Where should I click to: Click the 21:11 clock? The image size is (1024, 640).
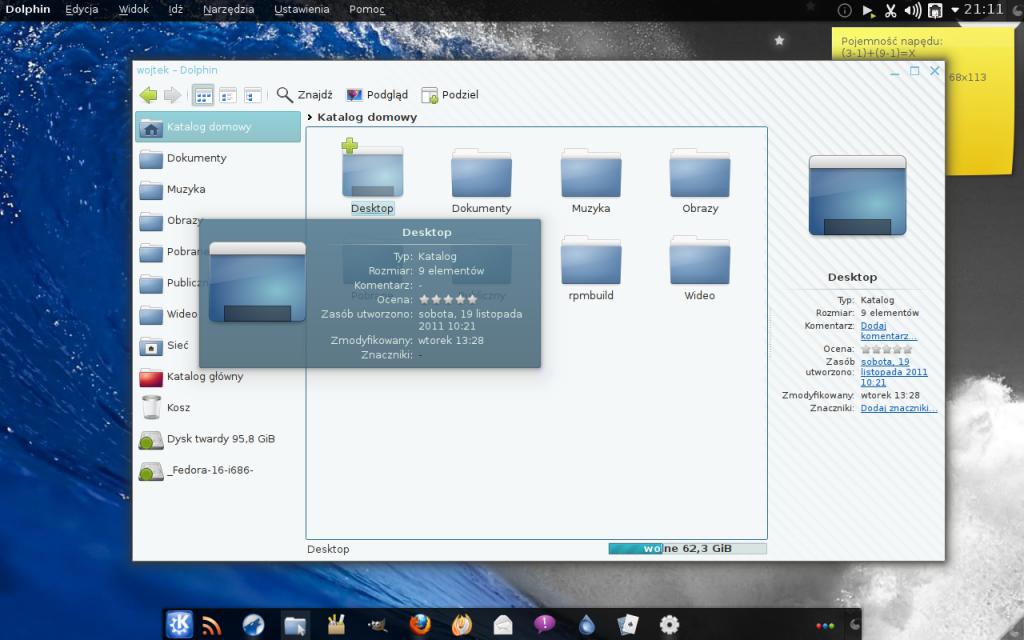[984, 9]
